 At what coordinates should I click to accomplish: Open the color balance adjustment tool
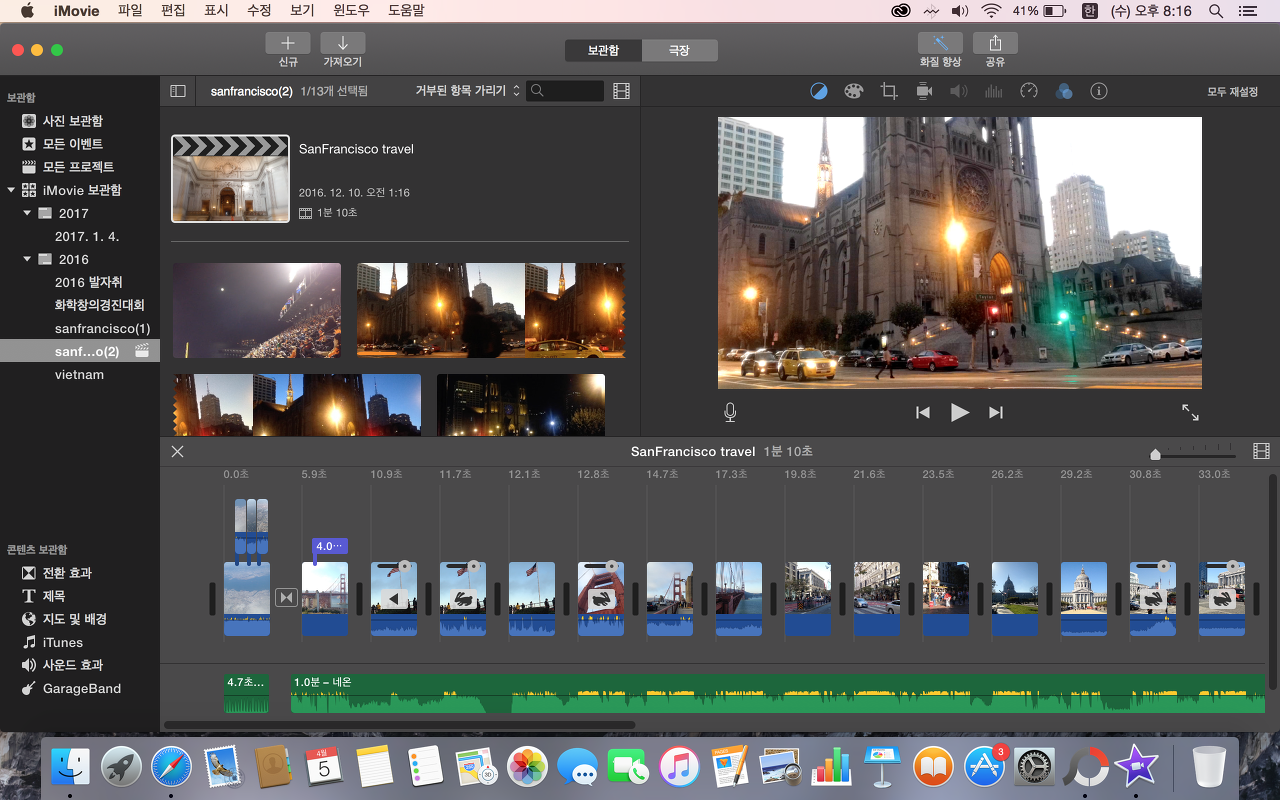point(819,91)
